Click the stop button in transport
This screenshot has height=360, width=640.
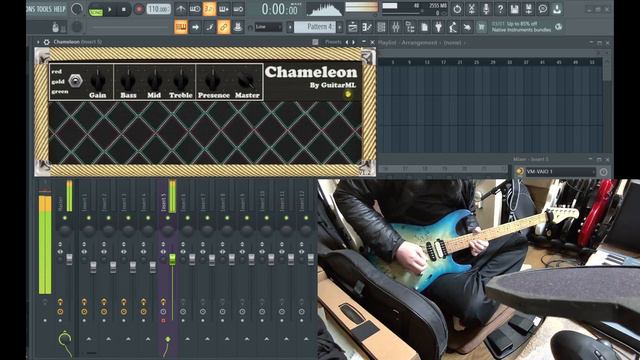(x=124, y=9)
